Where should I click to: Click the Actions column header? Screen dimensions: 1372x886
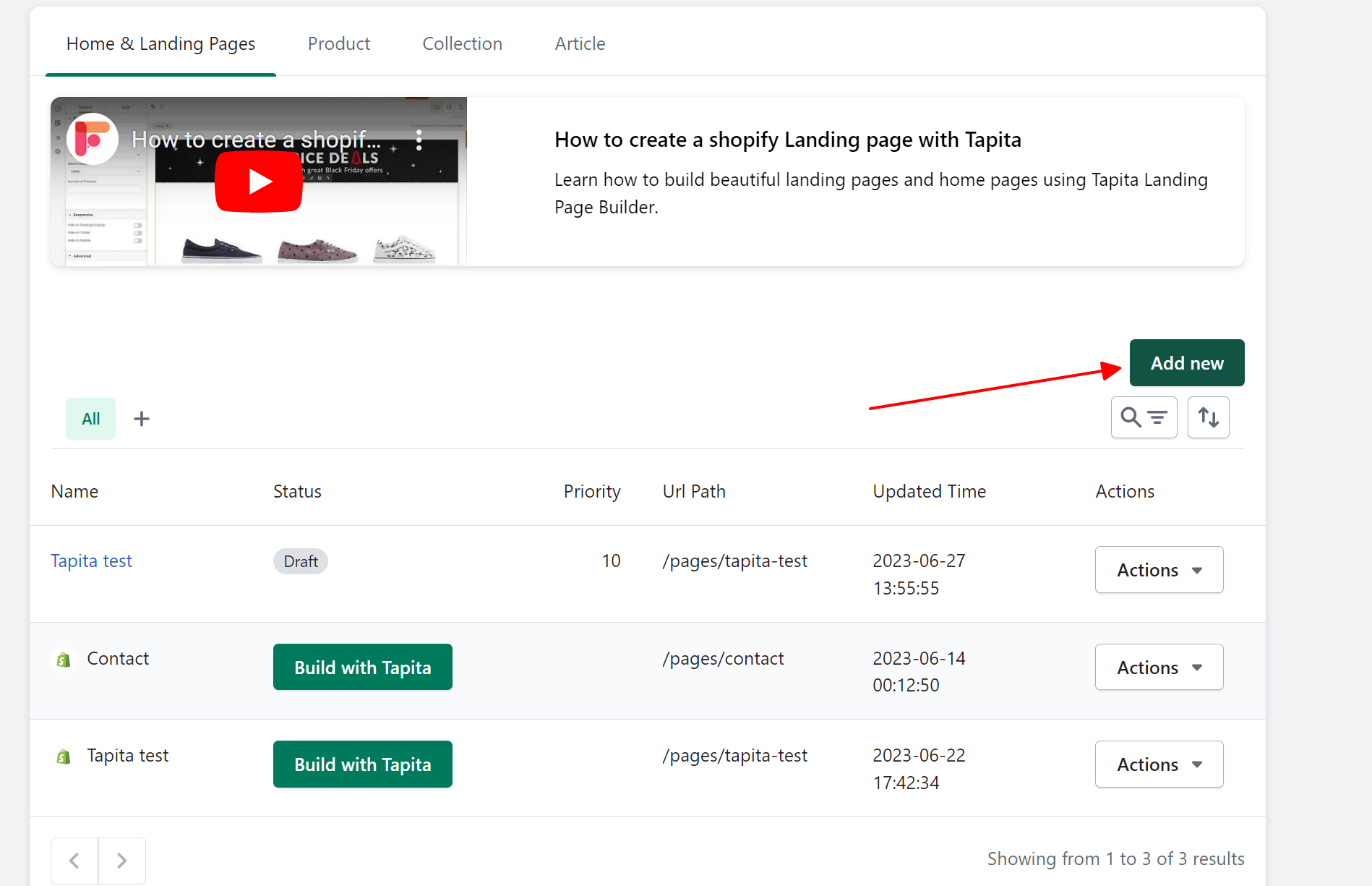1125,492
